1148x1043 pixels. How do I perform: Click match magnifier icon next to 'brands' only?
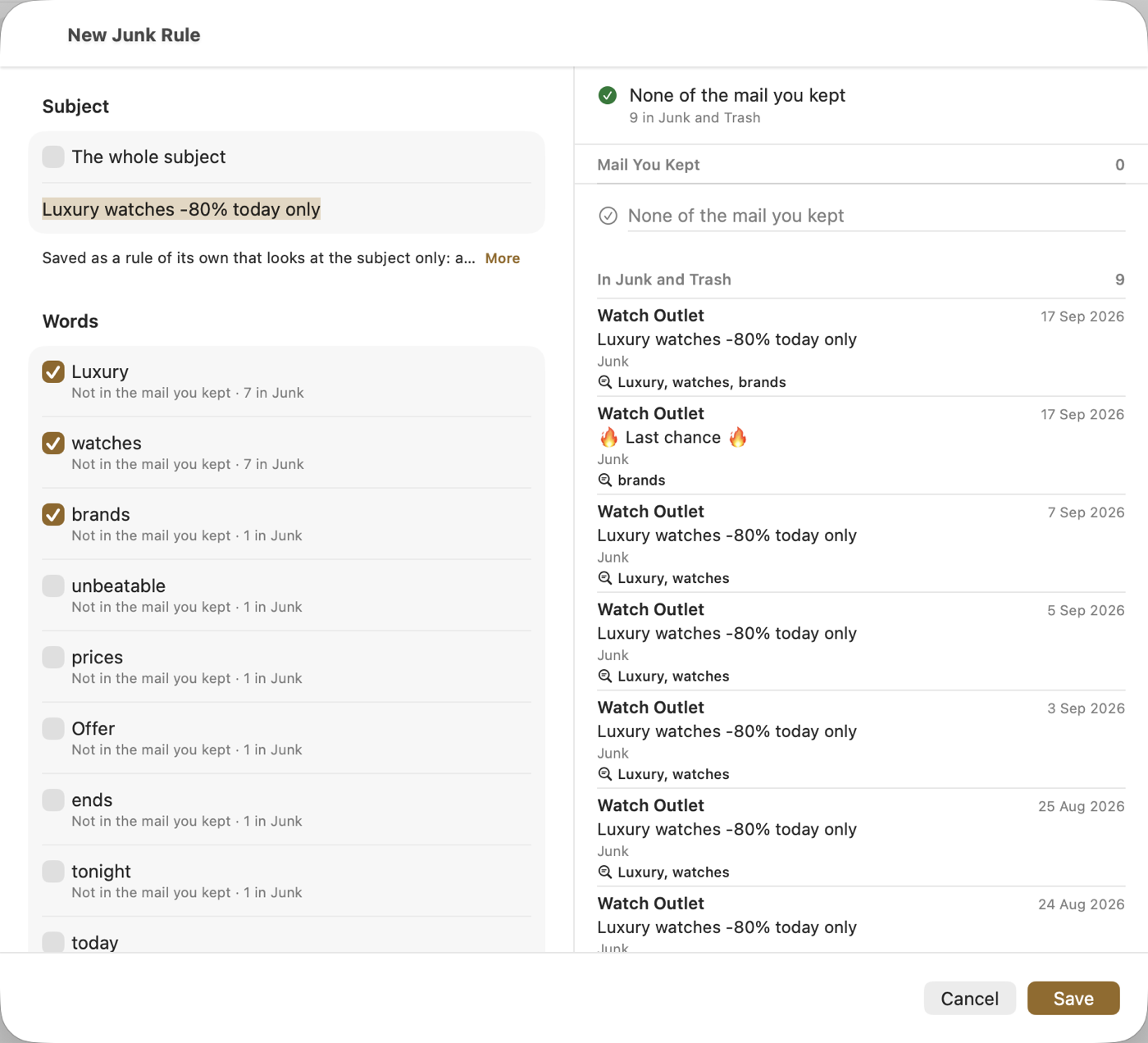tap(605, 481)
